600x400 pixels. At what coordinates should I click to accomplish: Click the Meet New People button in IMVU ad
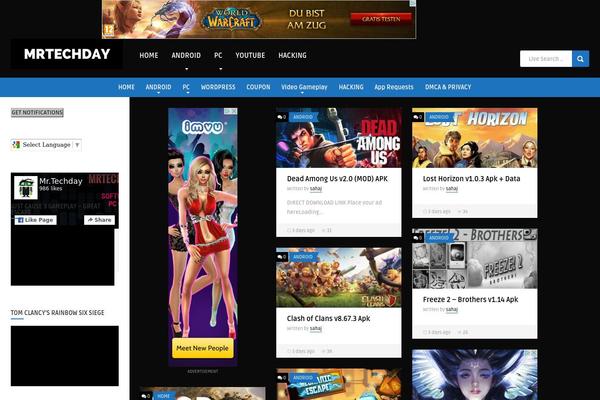tap(202, 348)
